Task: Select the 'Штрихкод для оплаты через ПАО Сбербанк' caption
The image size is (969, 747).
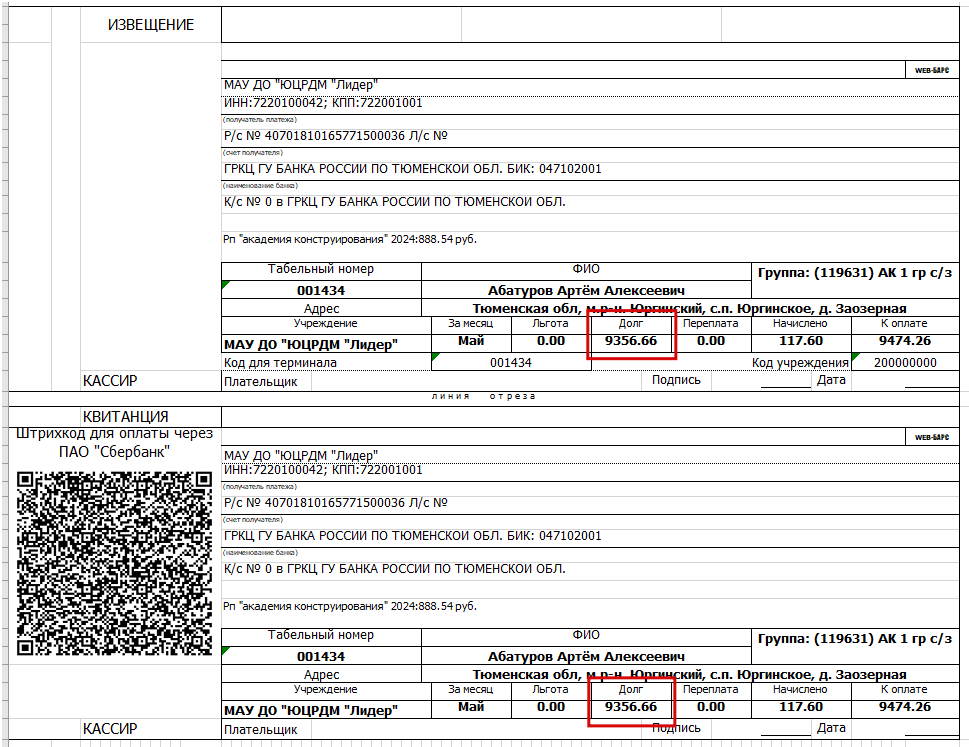Action: (114, 442)
